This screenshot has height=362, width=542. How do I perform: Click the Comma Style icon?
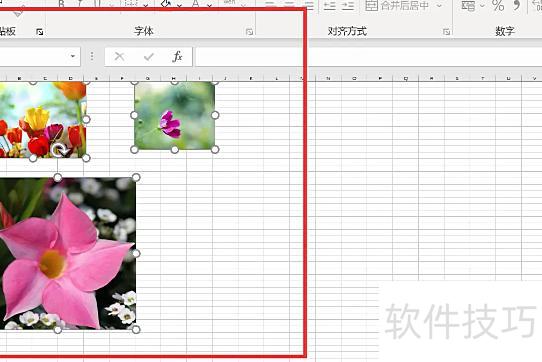click(516, 5)
